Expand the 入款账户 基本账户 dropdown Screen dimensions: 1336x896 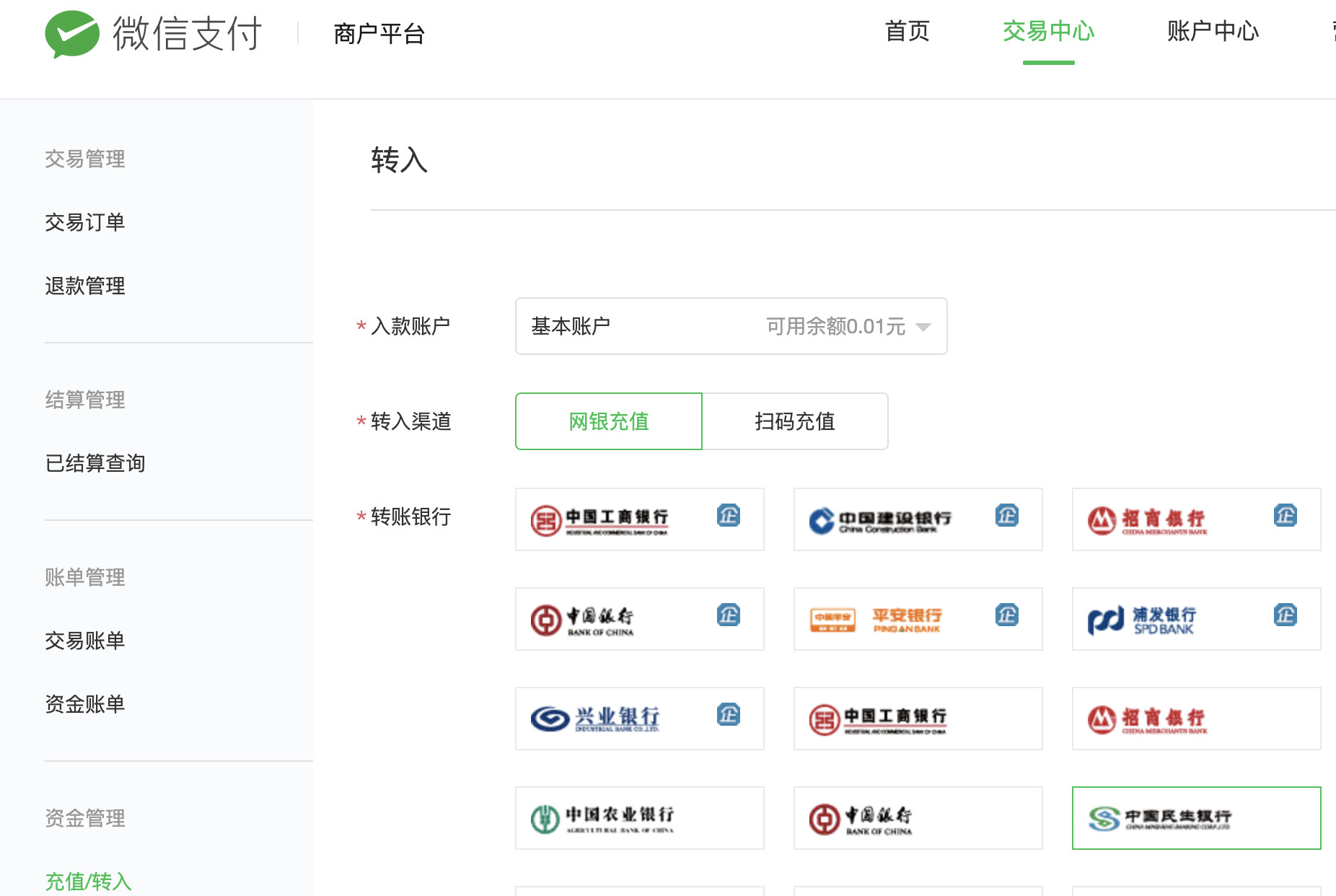click(731, 326)
